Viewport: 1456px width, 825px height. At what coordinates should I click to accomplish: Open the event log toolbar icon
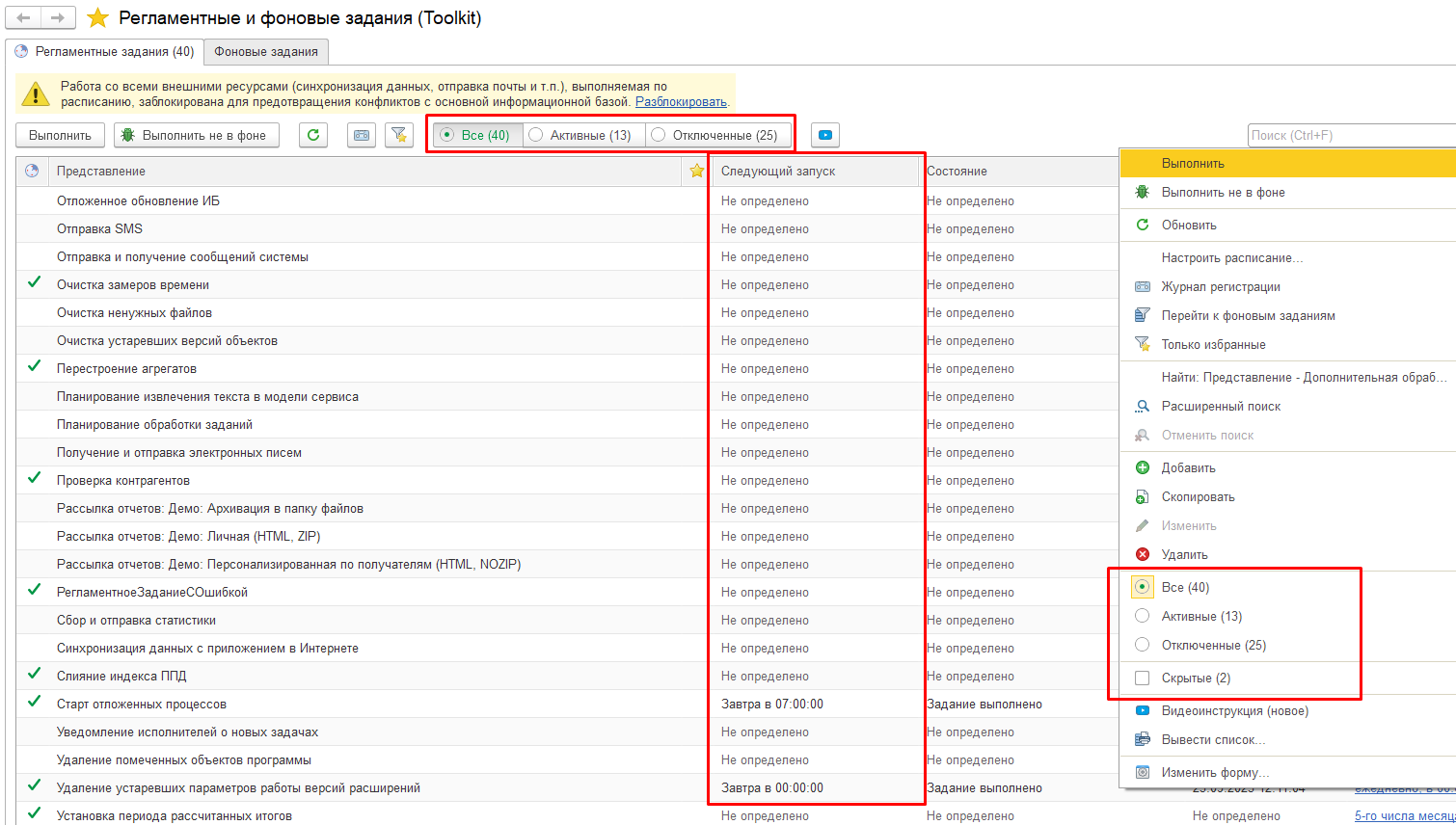click(362, 135)
